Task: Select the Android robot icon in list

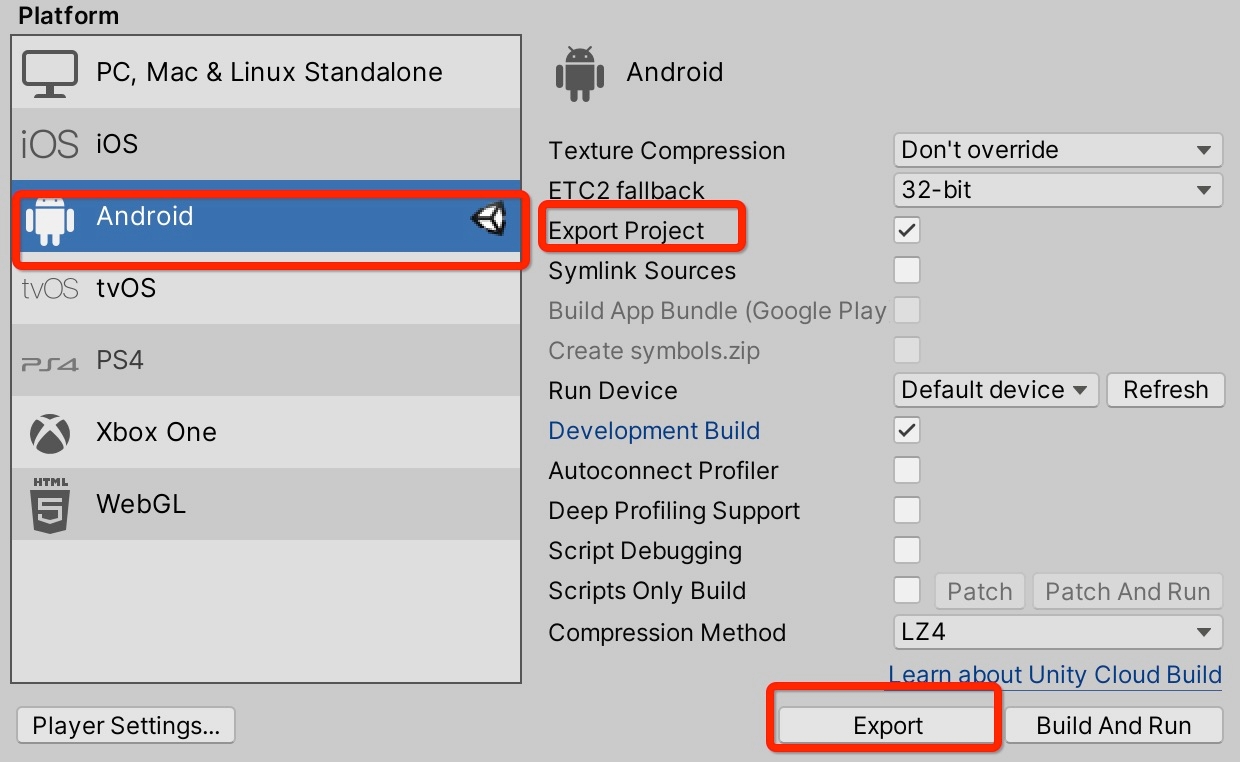Action: (50, 219)
